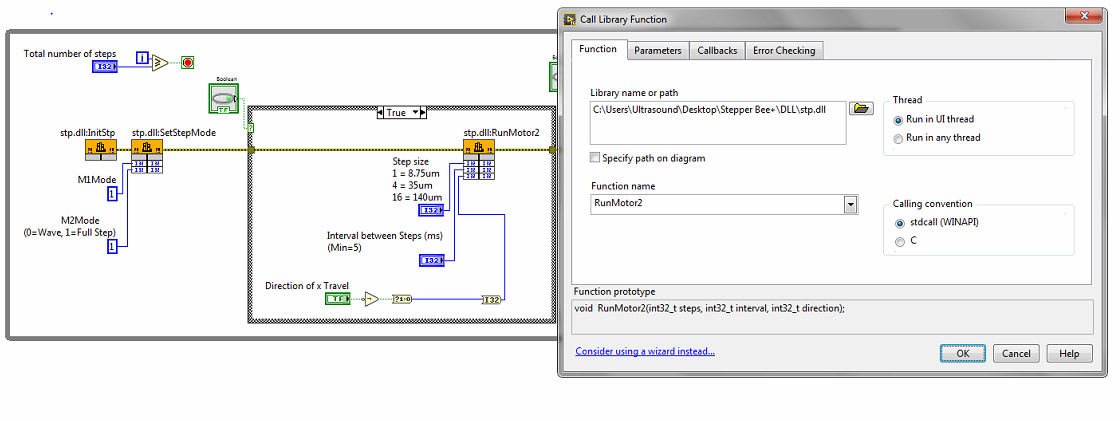Switch to the Parameters tab
Viewport: 1120px width, 421px height.
tap(658, 51)
